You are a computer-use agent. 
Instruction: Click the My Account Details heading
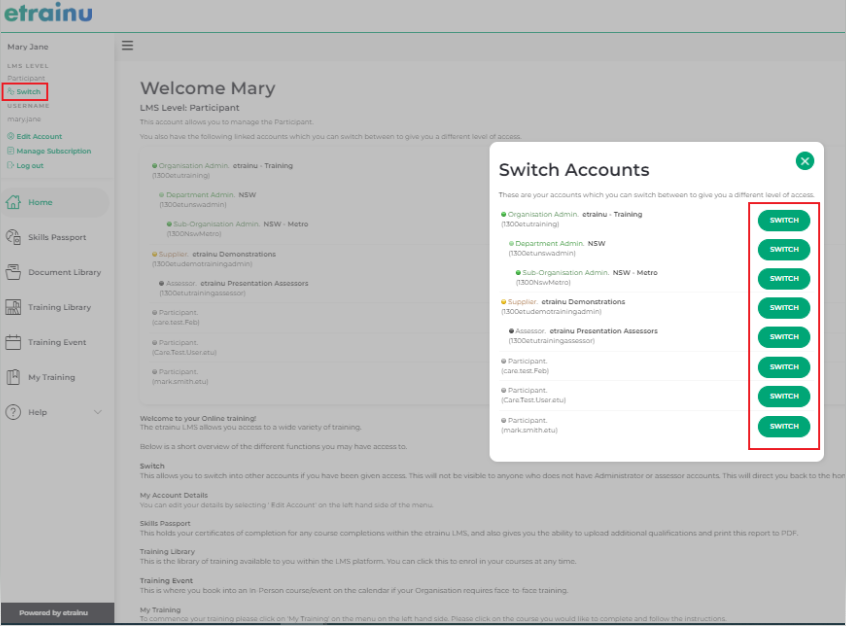(x=174, y=495)
